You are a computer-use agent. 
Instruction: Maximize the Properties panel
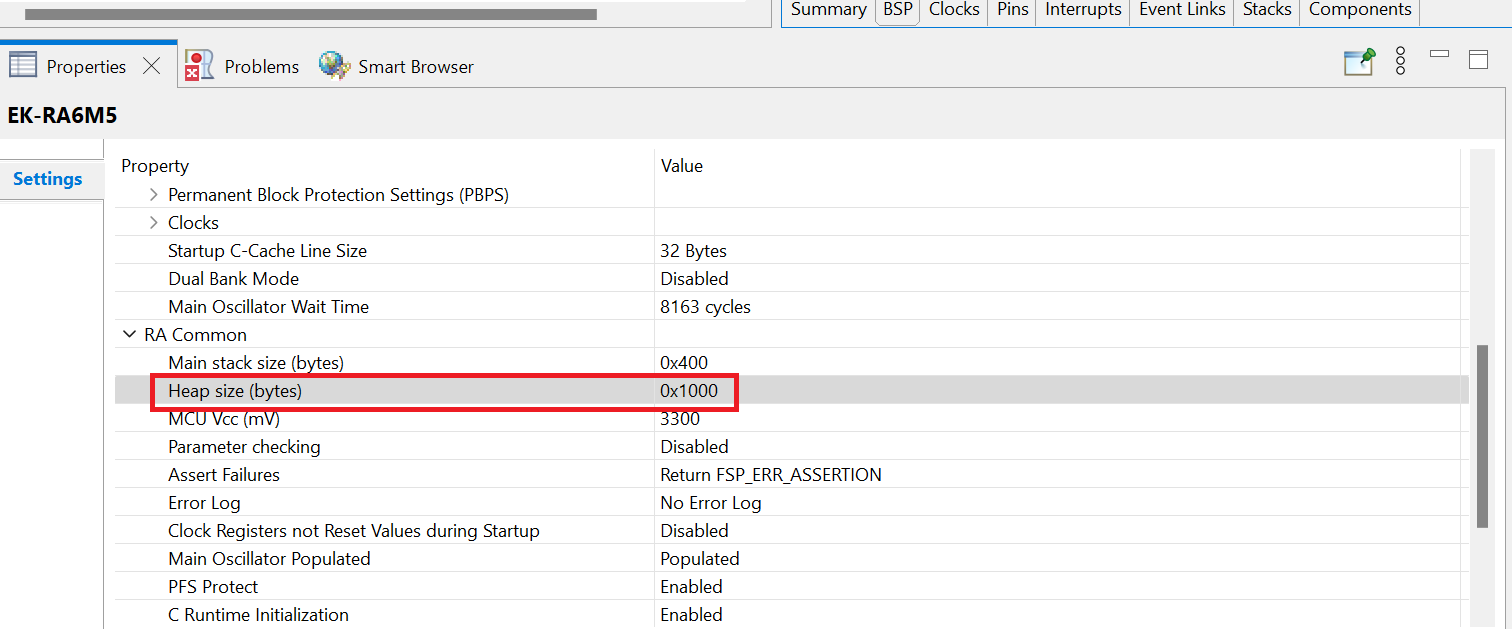coord(1478,59)
